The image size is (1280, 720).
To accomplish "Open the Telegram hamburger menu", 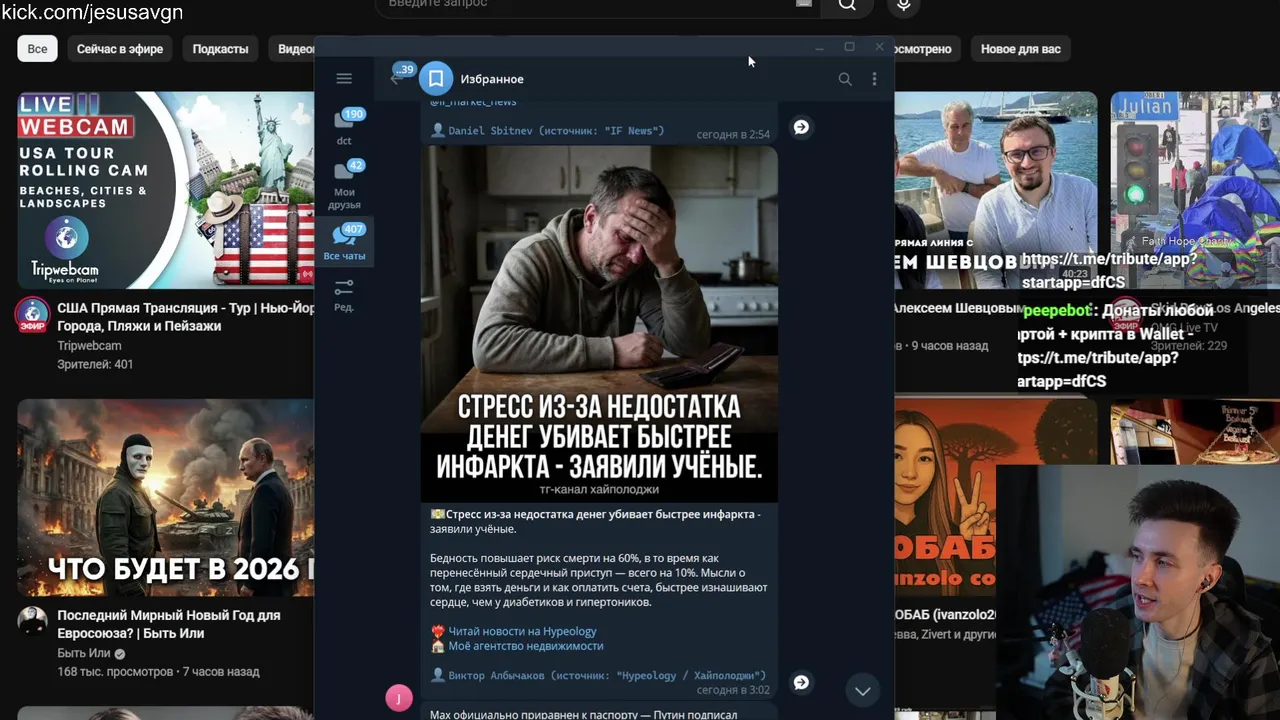I will [344, 79].
